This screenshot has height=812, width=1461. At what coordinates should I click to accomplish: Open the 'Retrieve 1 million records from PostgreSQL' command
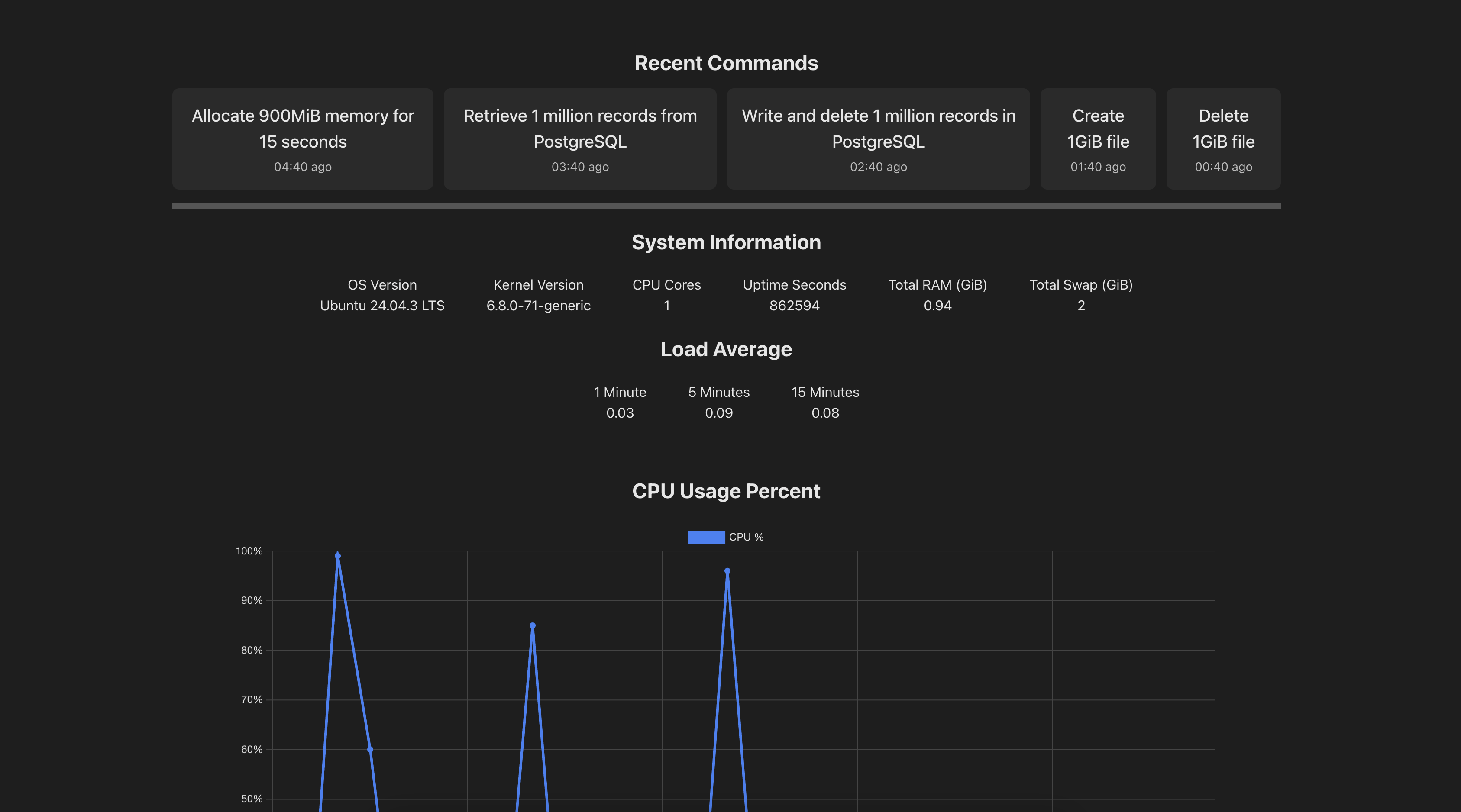point(580,139)
